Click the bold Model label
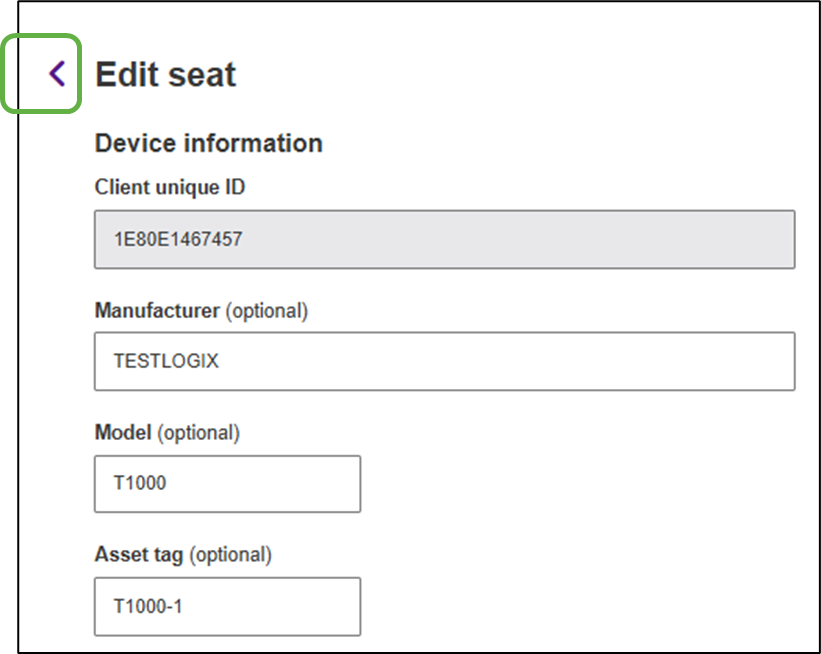 (122, 433)
